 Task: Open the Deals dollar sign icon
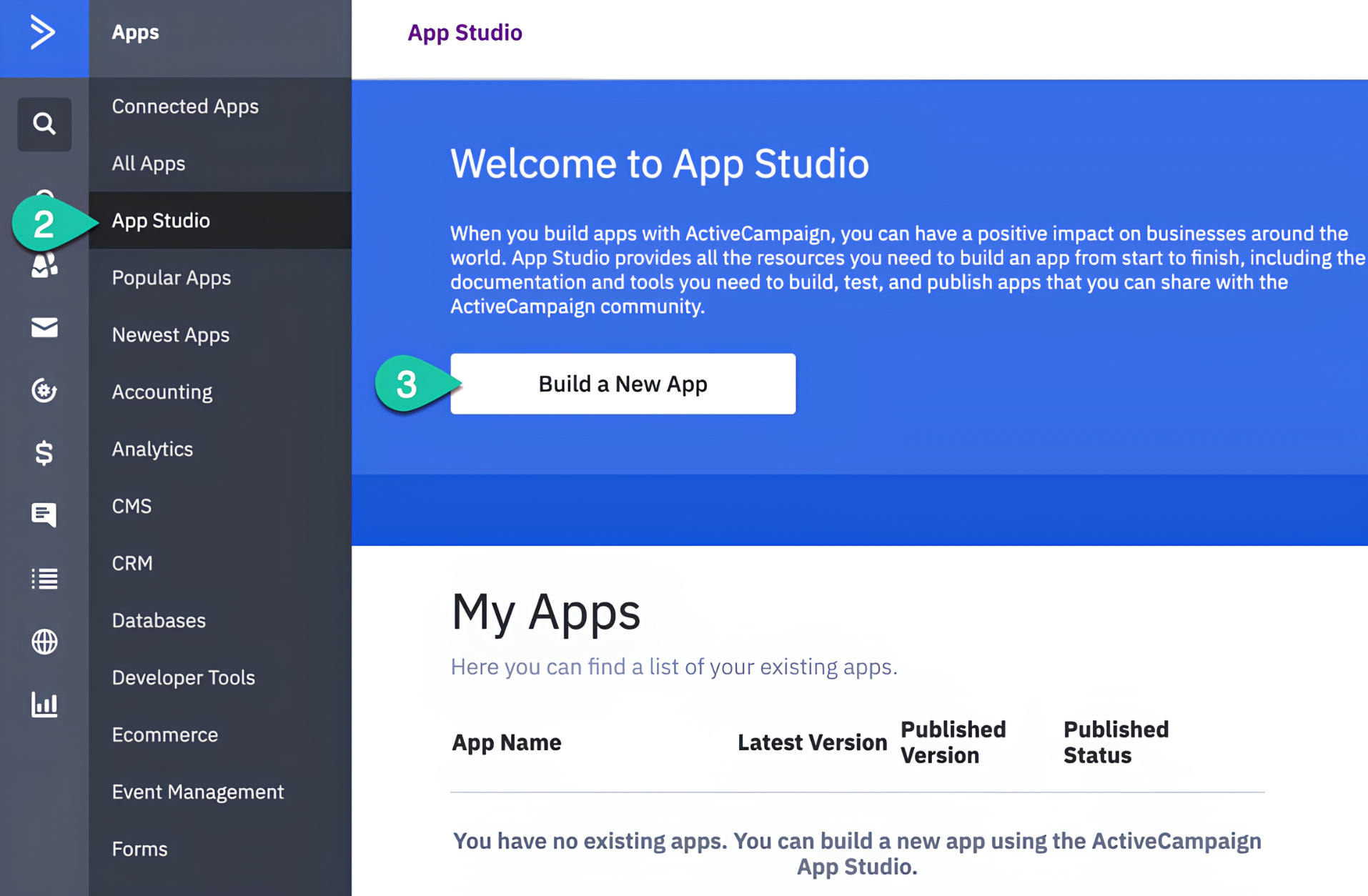(x=44, y=453)
